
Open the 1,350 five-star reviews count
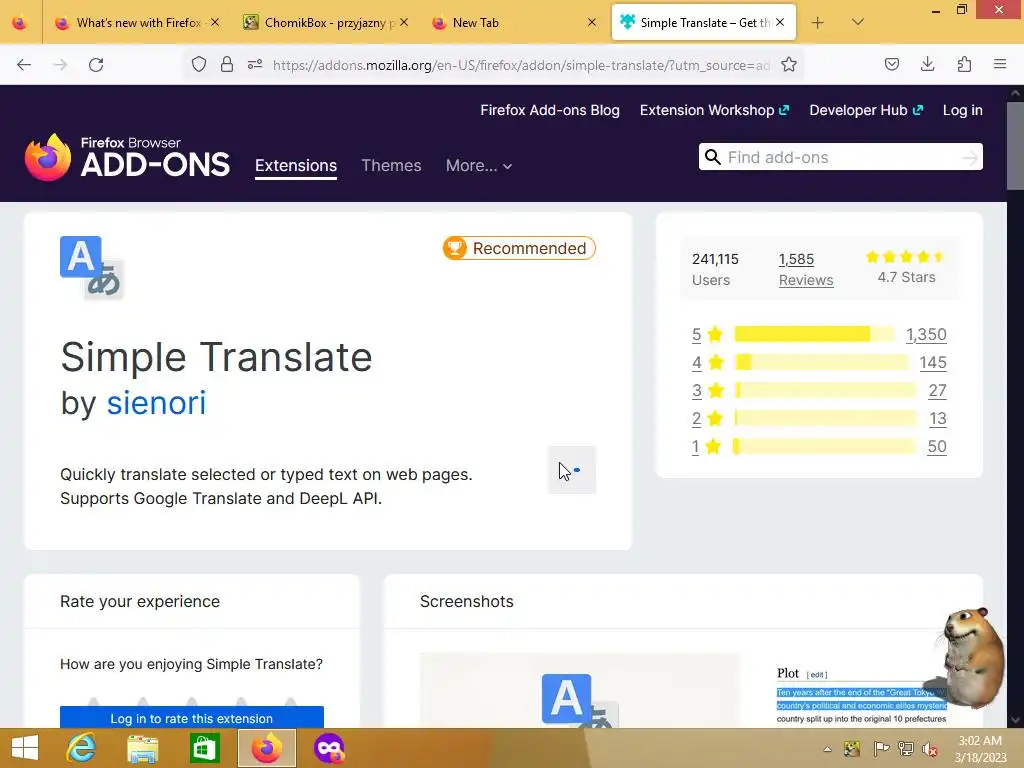click(926, 334)
